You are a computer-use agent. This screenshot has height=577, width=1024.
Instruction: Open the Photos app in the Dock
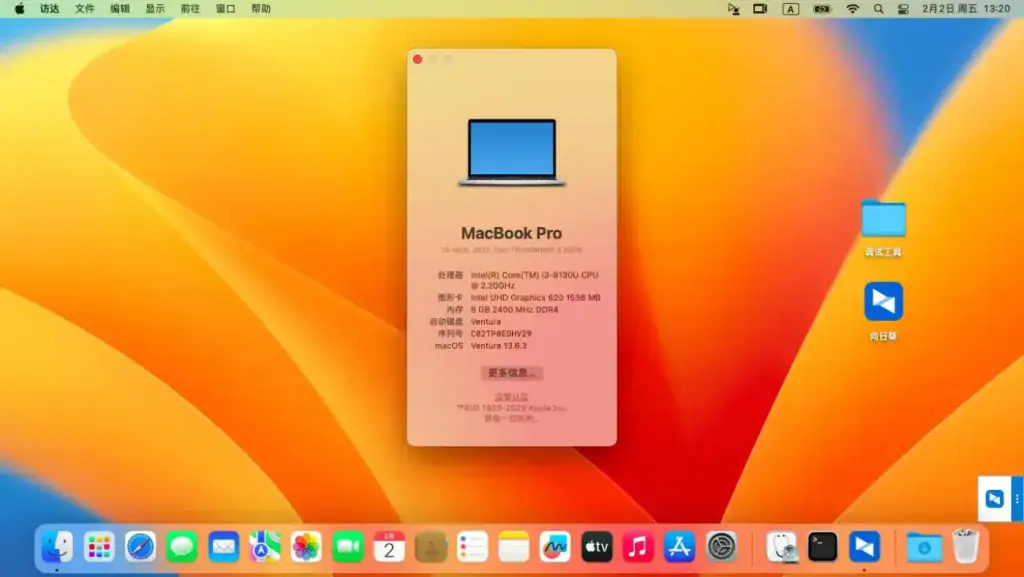point(306,547)
